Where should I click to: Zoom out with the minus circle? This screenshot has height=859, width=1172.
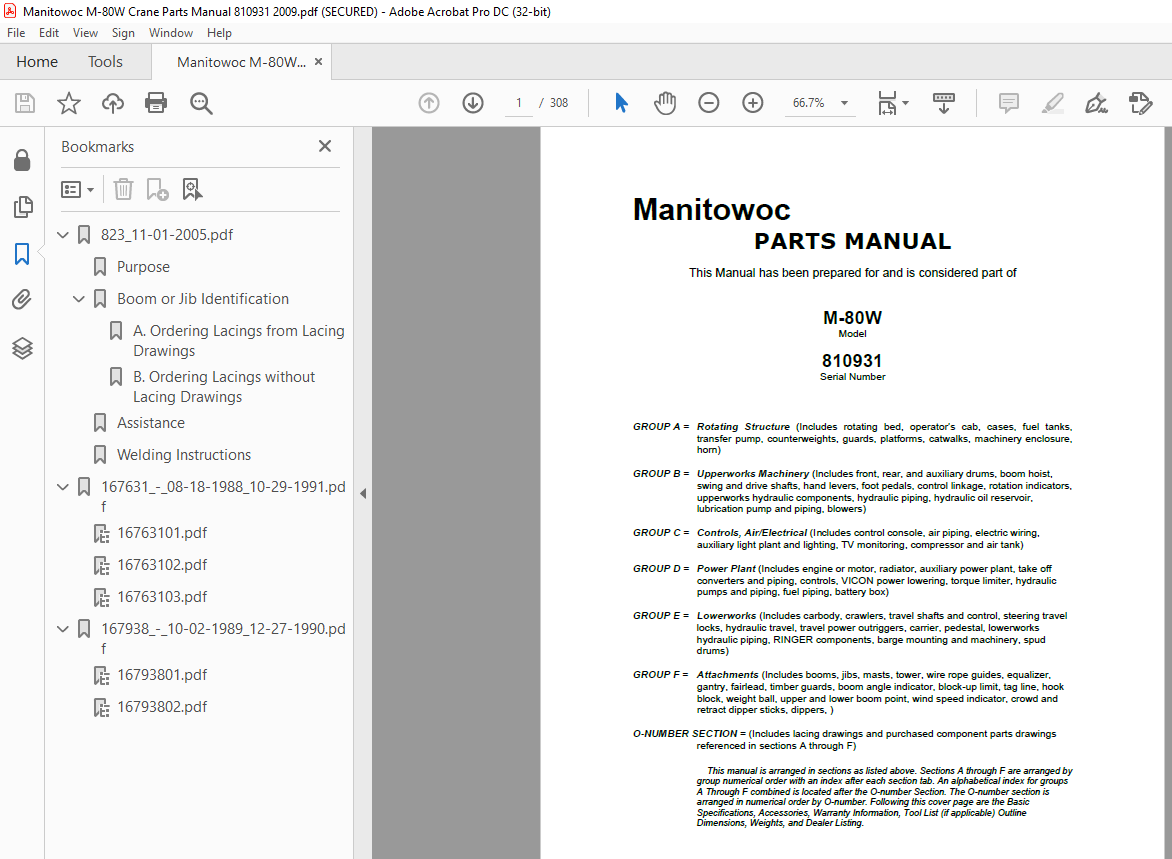(709, 103)
